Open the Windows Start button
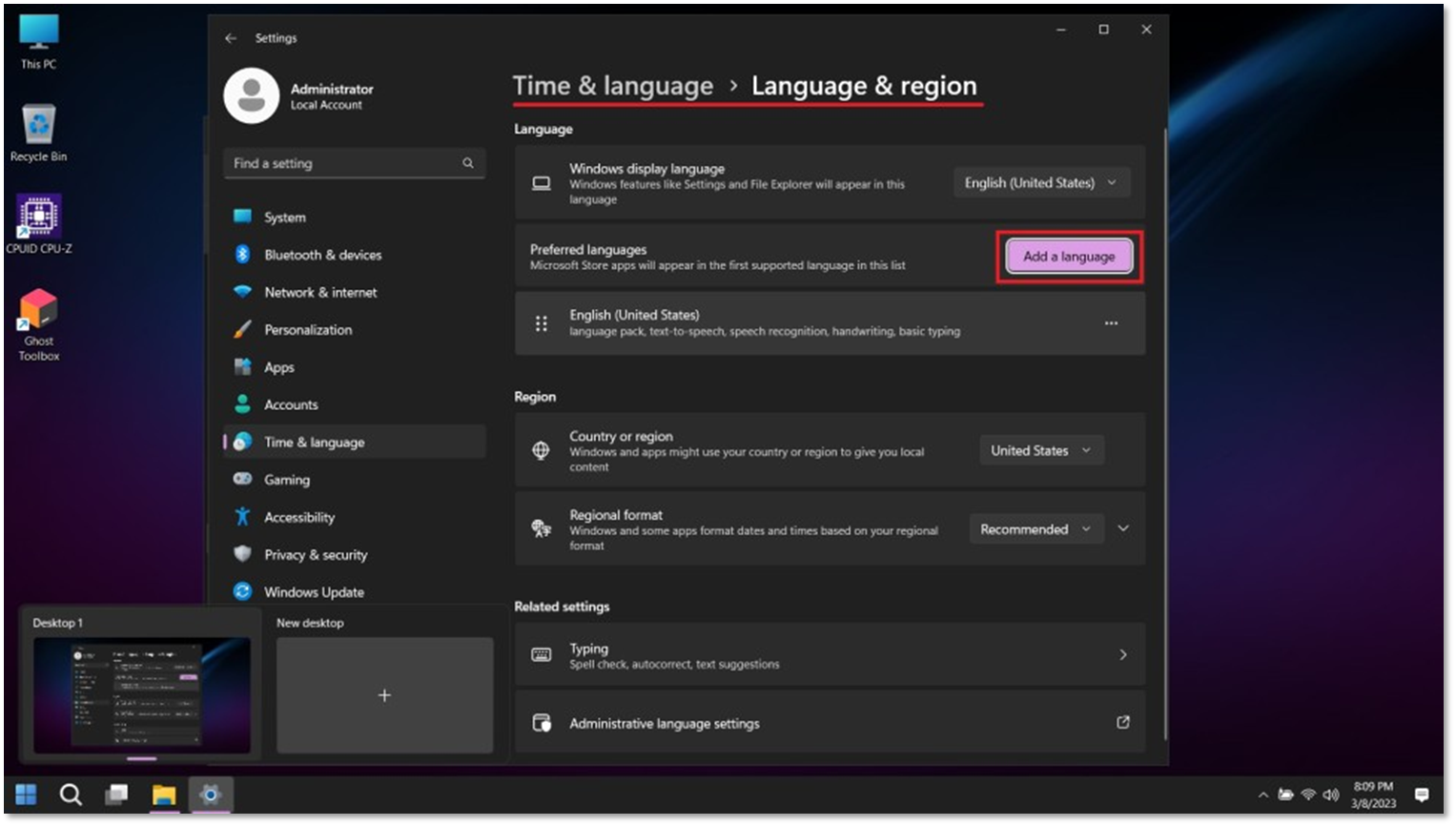This screenshot has height=826, width=1456. [x=26, y=795]
